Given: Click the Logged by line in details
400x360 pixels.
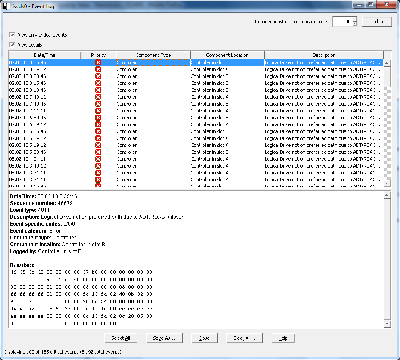Looking at the screenshot, I should coord(46,251).
